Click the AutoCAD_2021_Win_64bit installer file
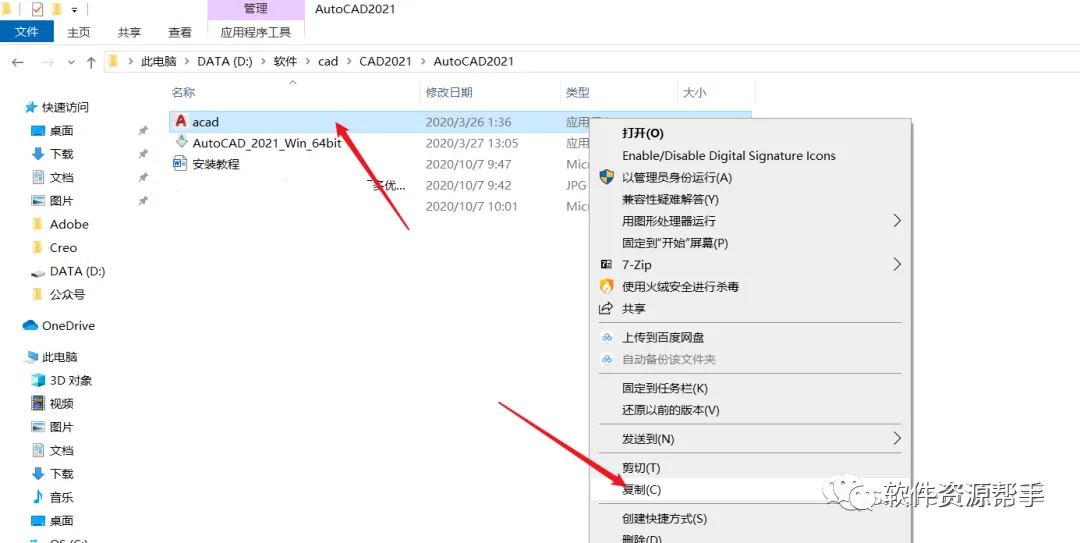The height and width of the screenshot is (543, 1080). [266, 143]
